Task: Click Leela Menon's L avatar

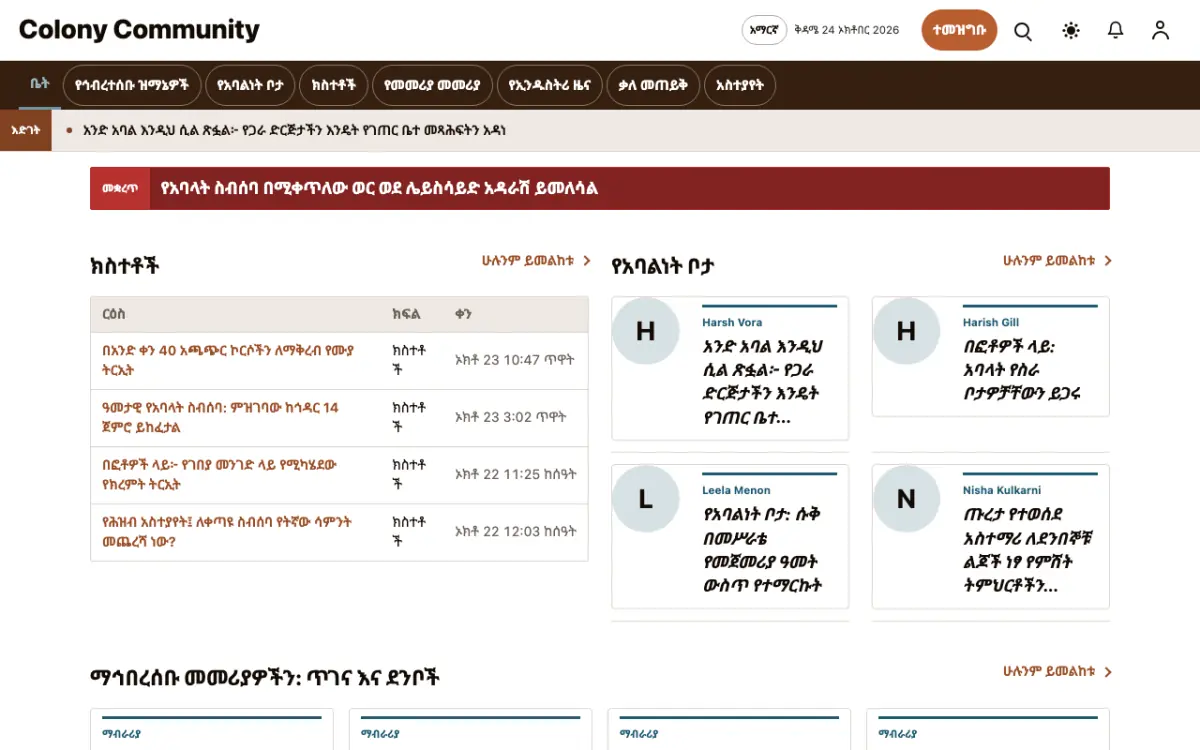Action: point(645,499)
